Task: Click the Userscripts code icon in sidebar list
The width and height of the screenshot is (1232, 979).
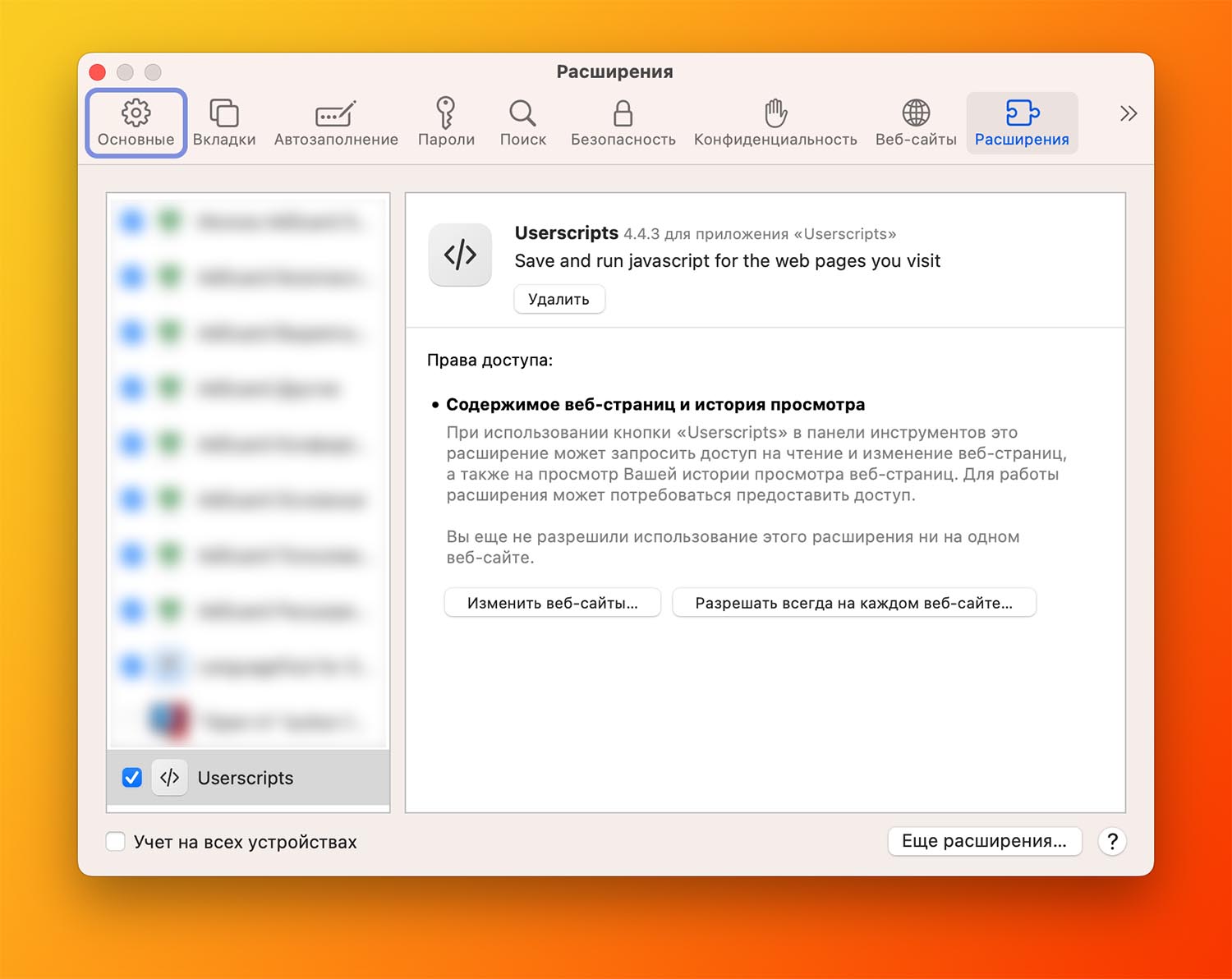Action: 170,777
